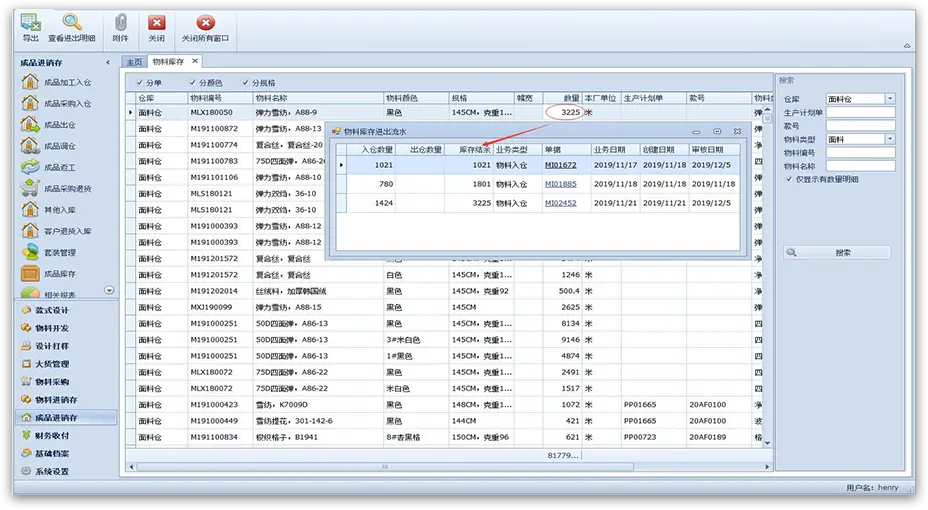This screenshot has height=510, width=928.
Task: Open 客户退货入库 in the sidebar
Action: pos(56,231)
